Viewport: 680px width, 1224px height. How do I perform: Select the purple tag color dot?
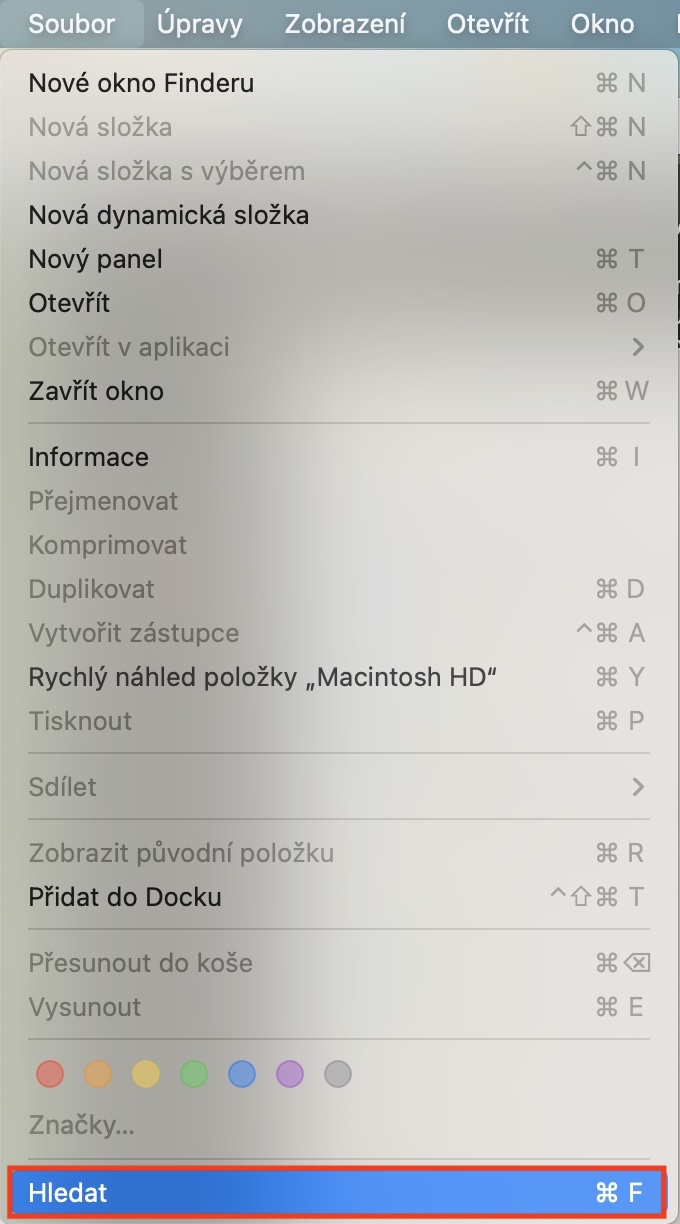tap(289, 1074)
